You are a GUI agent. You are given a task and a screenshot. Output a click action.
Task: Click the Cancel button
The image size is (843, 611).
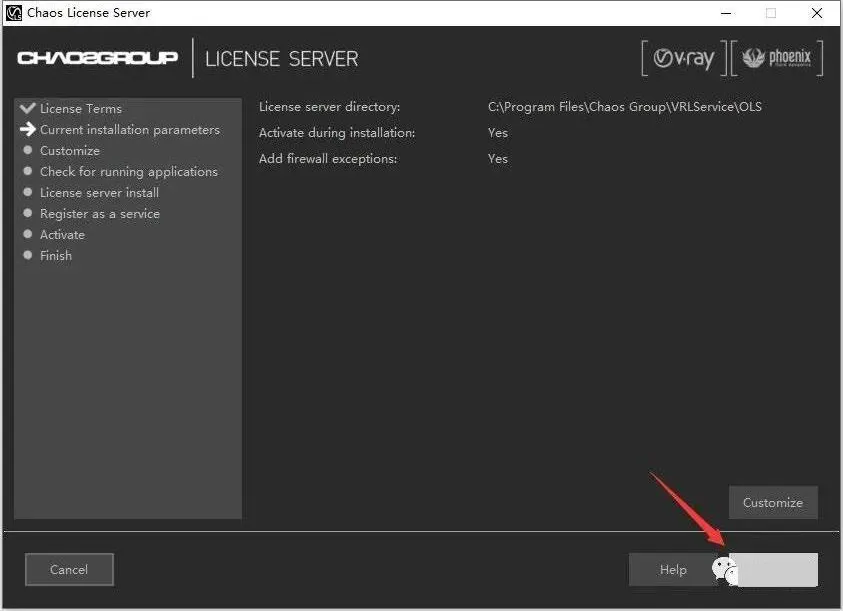(69, 569)
